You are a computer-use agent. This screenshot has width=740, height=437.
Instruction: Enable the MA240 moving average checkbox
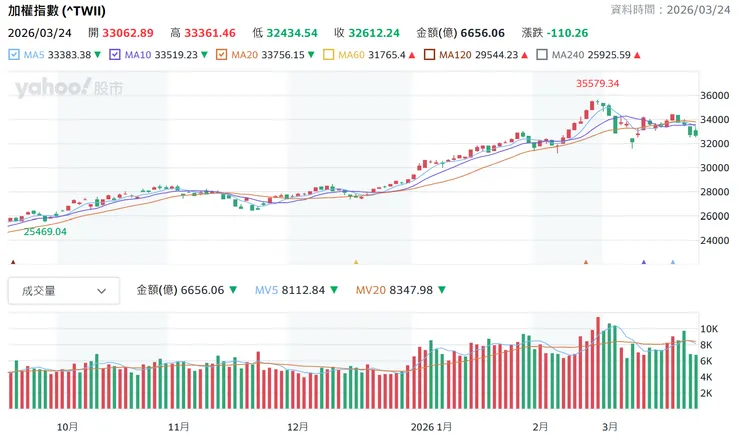point(542,55)
